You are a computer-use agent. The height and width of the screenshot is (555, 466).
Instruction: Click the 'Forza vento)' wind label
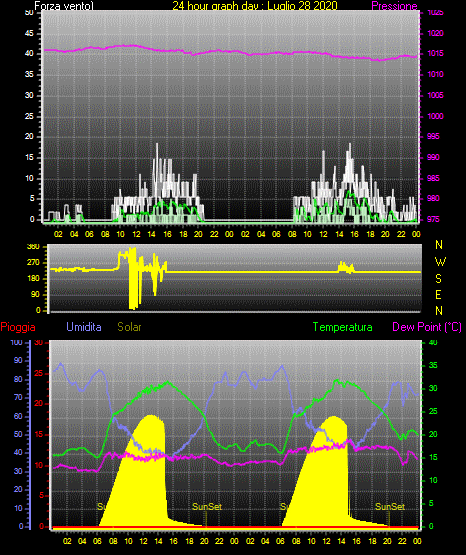pos(64,6)
